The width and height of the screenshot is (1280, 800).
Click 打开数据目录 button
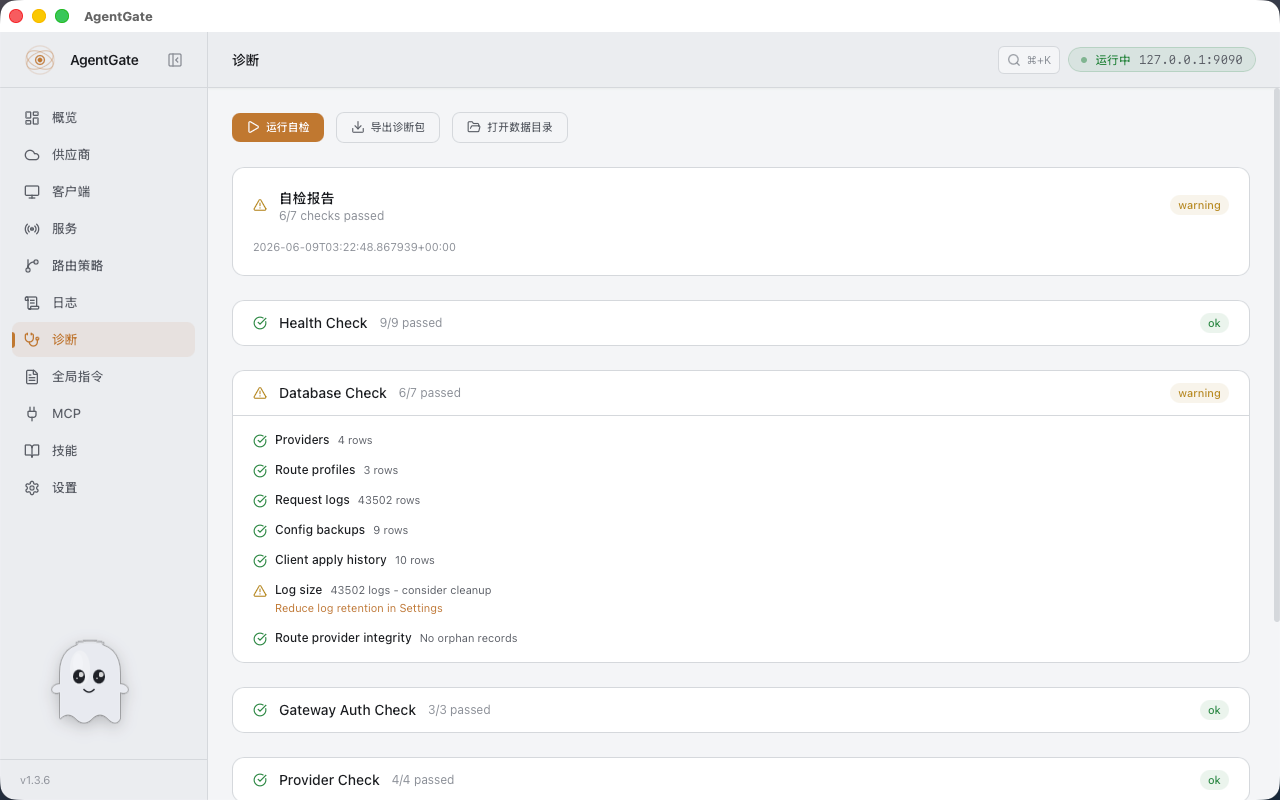point(510,127)
